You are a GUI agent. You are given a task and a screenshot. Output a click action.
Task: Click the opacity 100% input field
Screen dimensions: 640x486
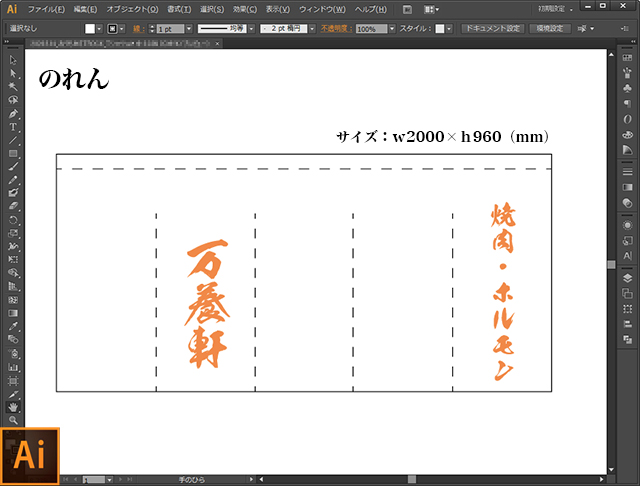pyautogui.click(x=371, y=29)
